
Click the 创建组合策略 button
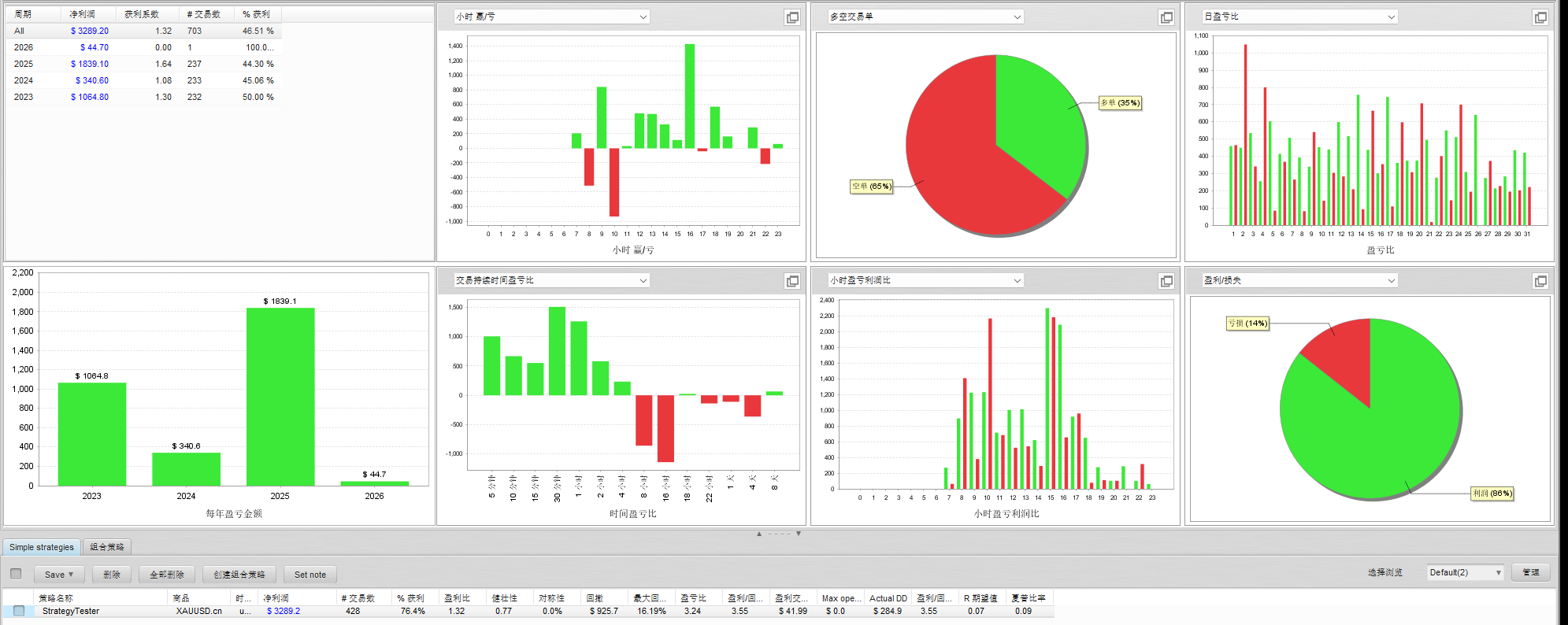pos(239,575)
